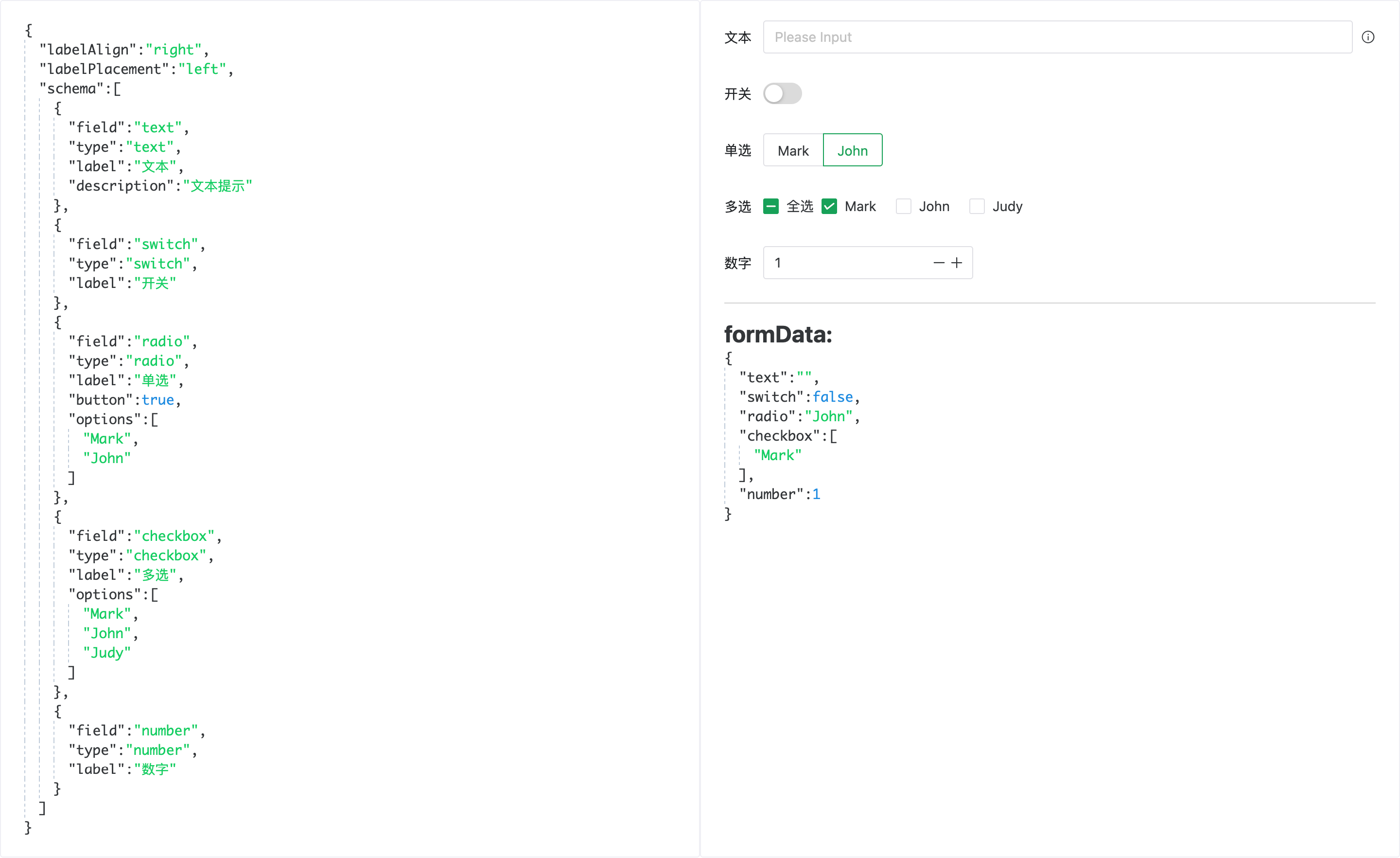Click the "false" switch value in formData
This screenshot has width=1400, height=858.
[833, 396]
